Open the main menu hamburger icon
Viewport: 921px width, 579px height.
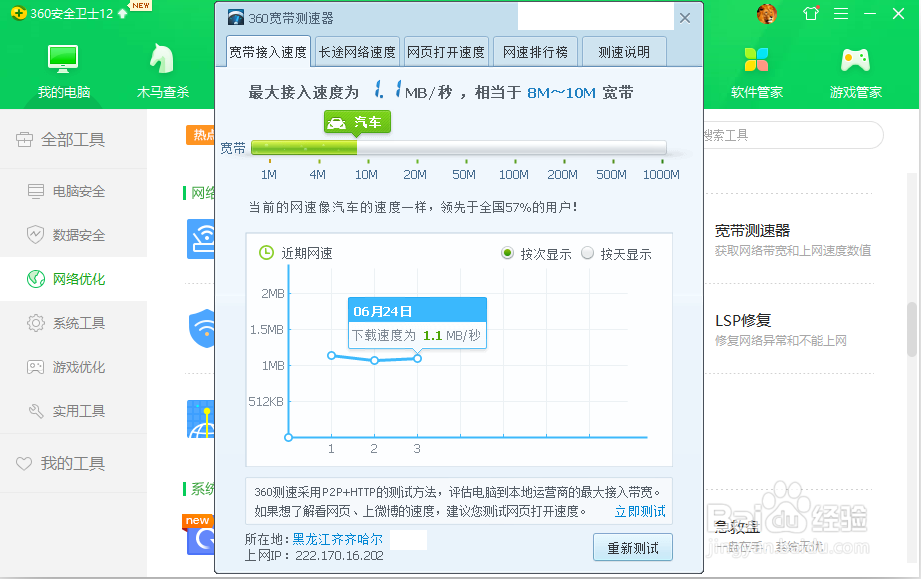click(841, 14)
